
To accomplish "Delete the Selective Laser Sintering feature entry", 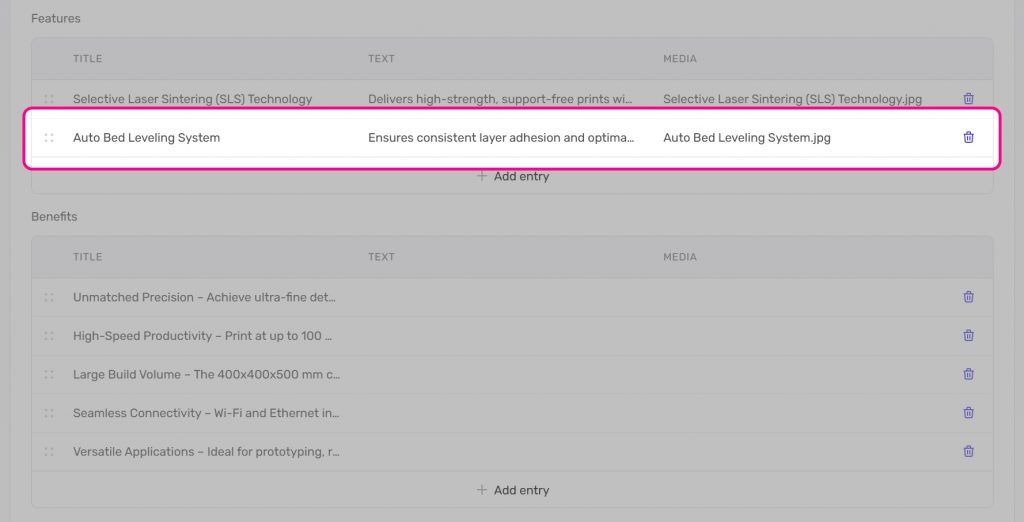I will [968, 99].
